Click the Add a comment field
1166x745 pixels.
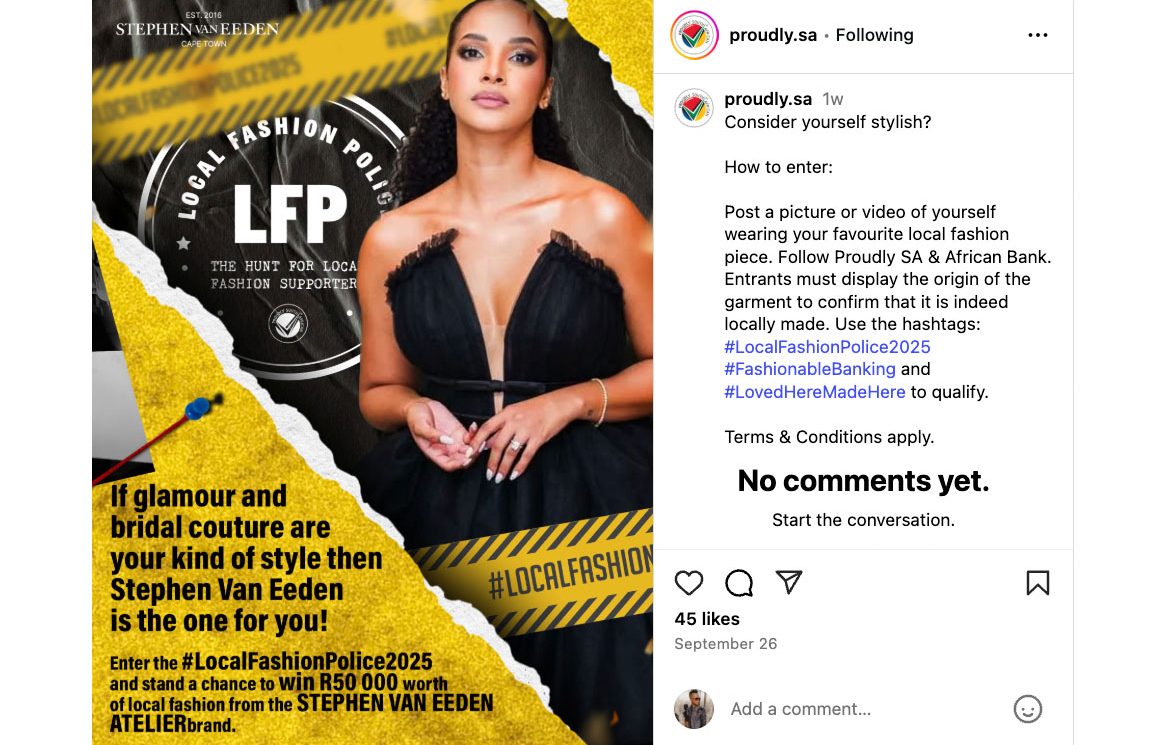click(863, 709)
